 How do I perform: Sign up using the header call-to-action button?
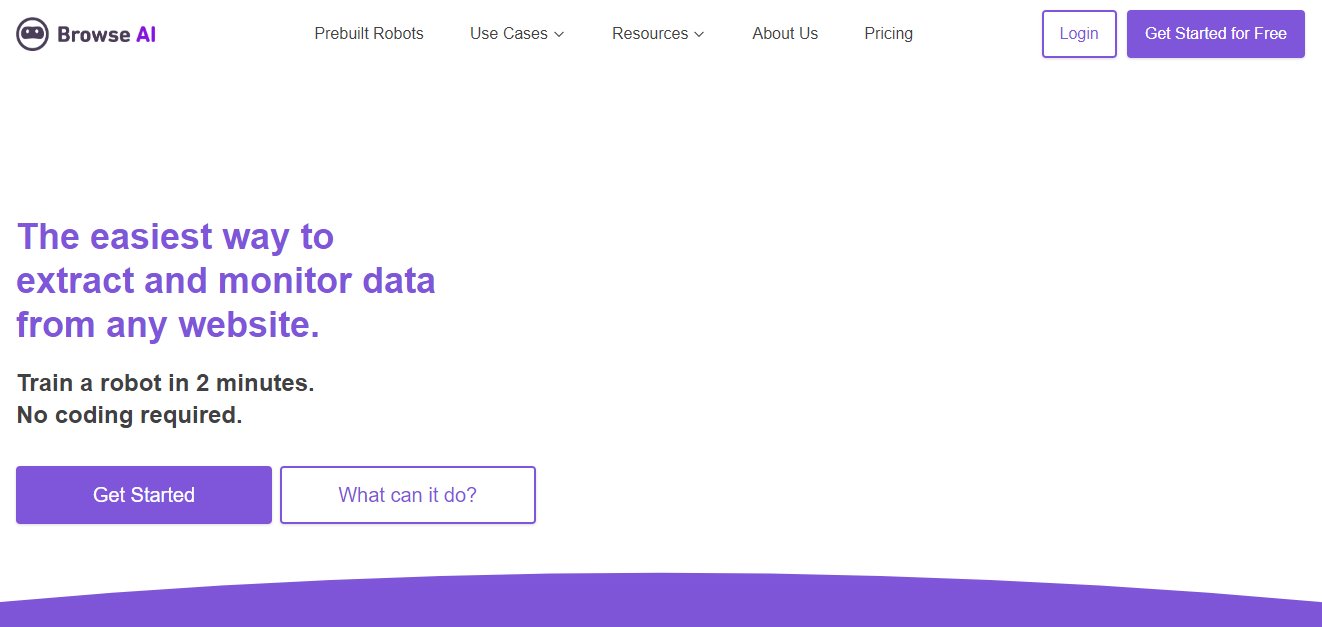coord(1215,33)
